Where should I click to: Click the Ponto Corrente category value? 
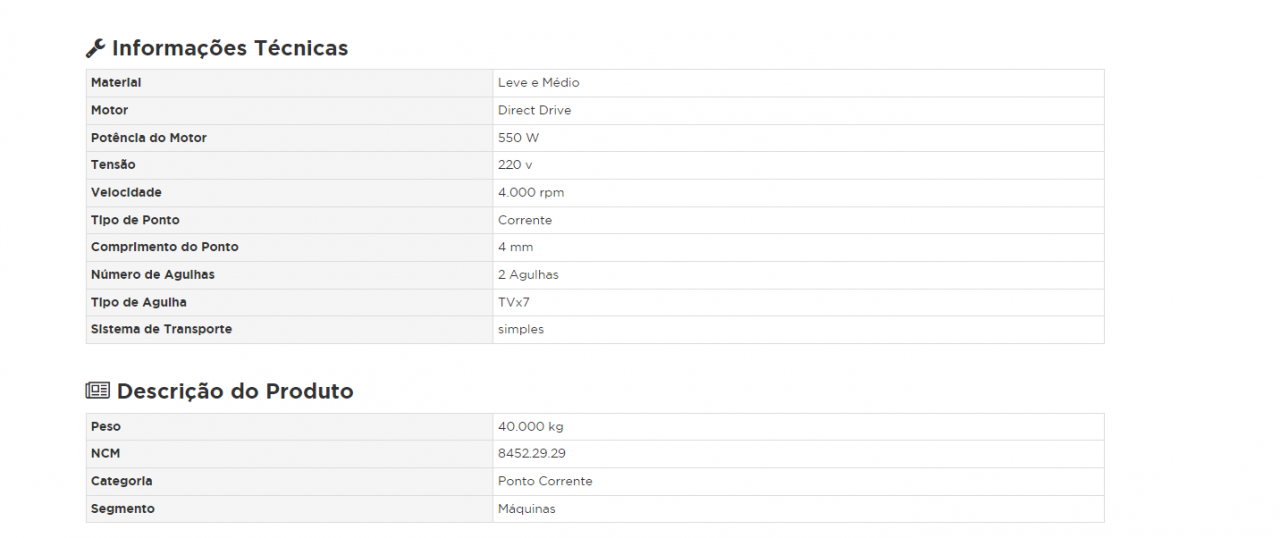click(x=545, y=481)
